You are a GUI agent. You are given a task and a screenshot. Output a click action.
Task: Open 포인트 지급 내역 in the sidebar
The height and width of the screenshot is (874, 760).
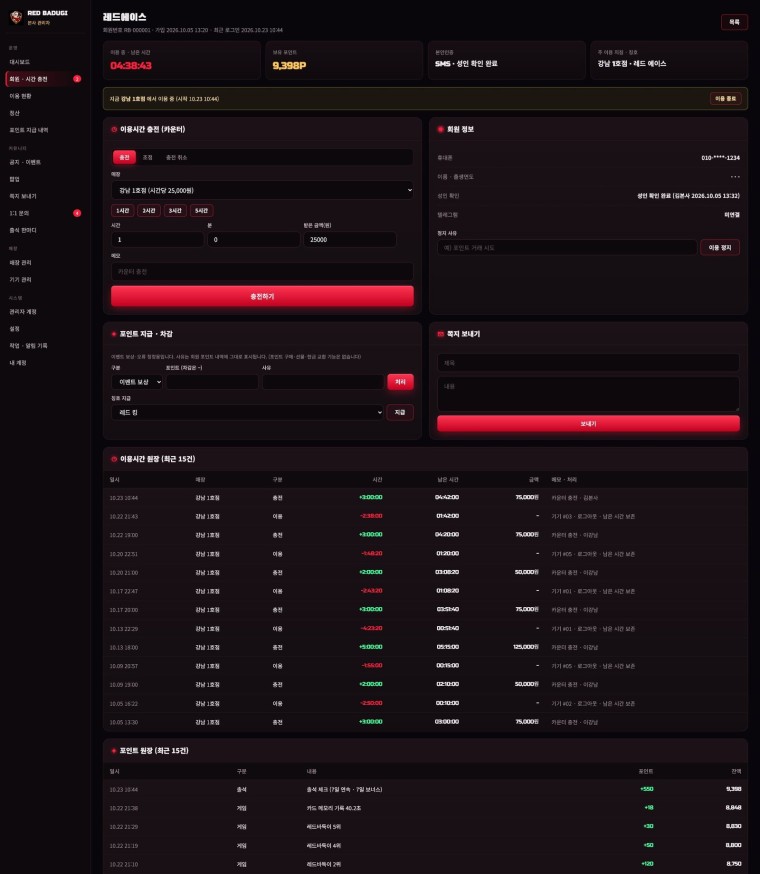pyautogui.click(x=43, y=130)
